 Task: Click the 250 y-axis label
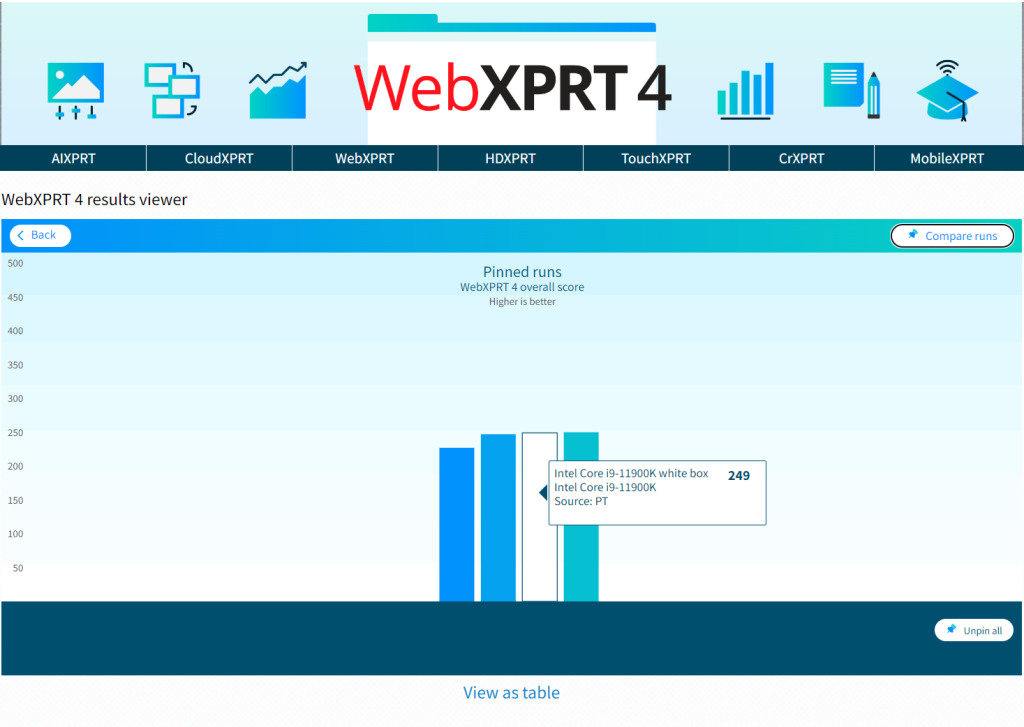pyautogui.click(x=15, y=432)
